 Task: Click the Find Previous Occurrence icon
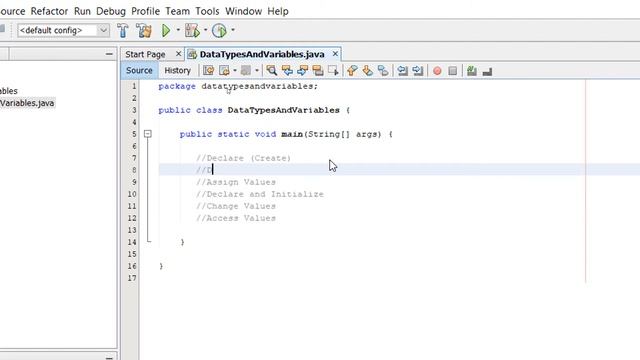tap(287, 71)
